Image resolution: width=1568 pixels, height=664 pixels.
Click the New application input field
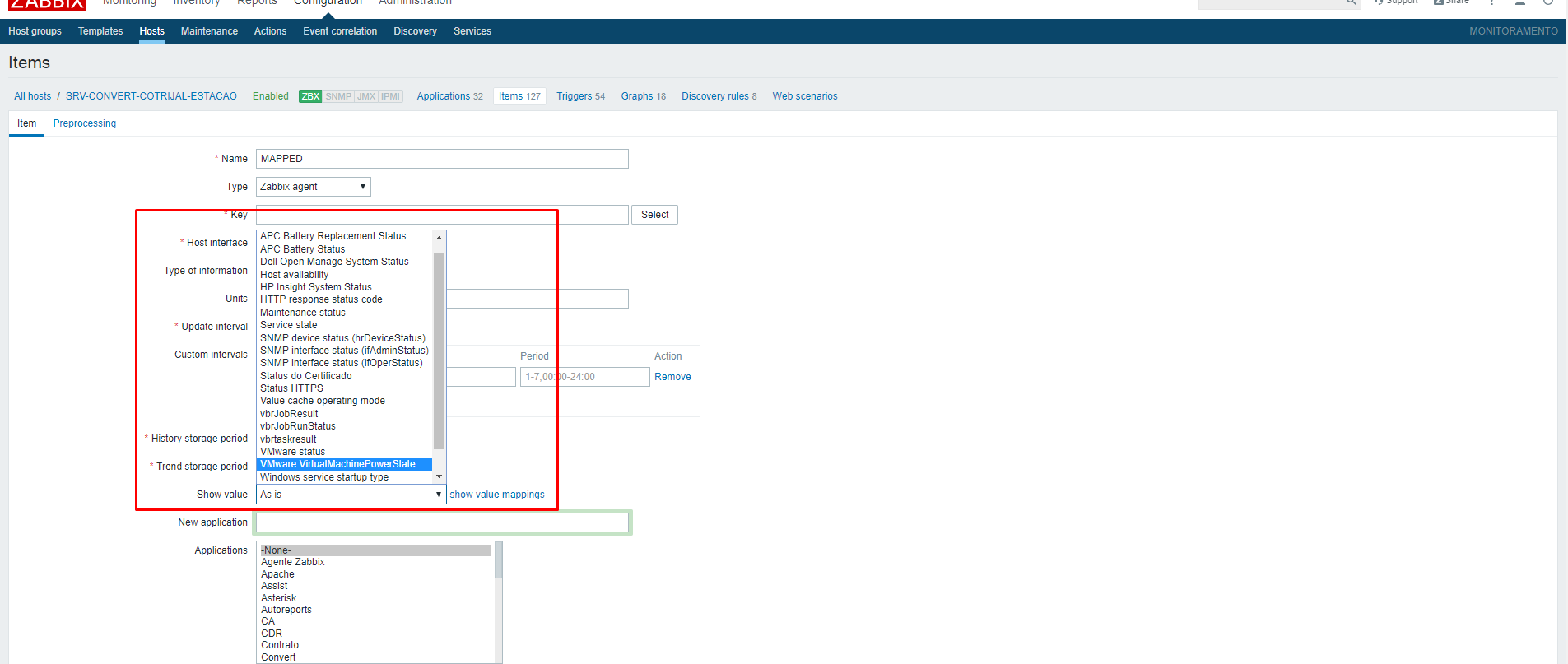pos(442,522)
